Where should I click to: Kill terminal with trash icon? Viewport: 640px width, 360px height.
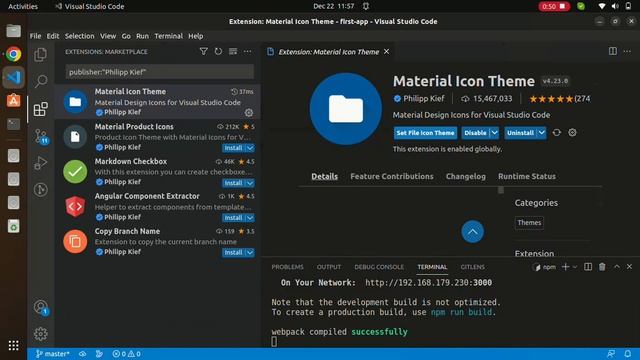pyautogui.click(x=602, y=267)
